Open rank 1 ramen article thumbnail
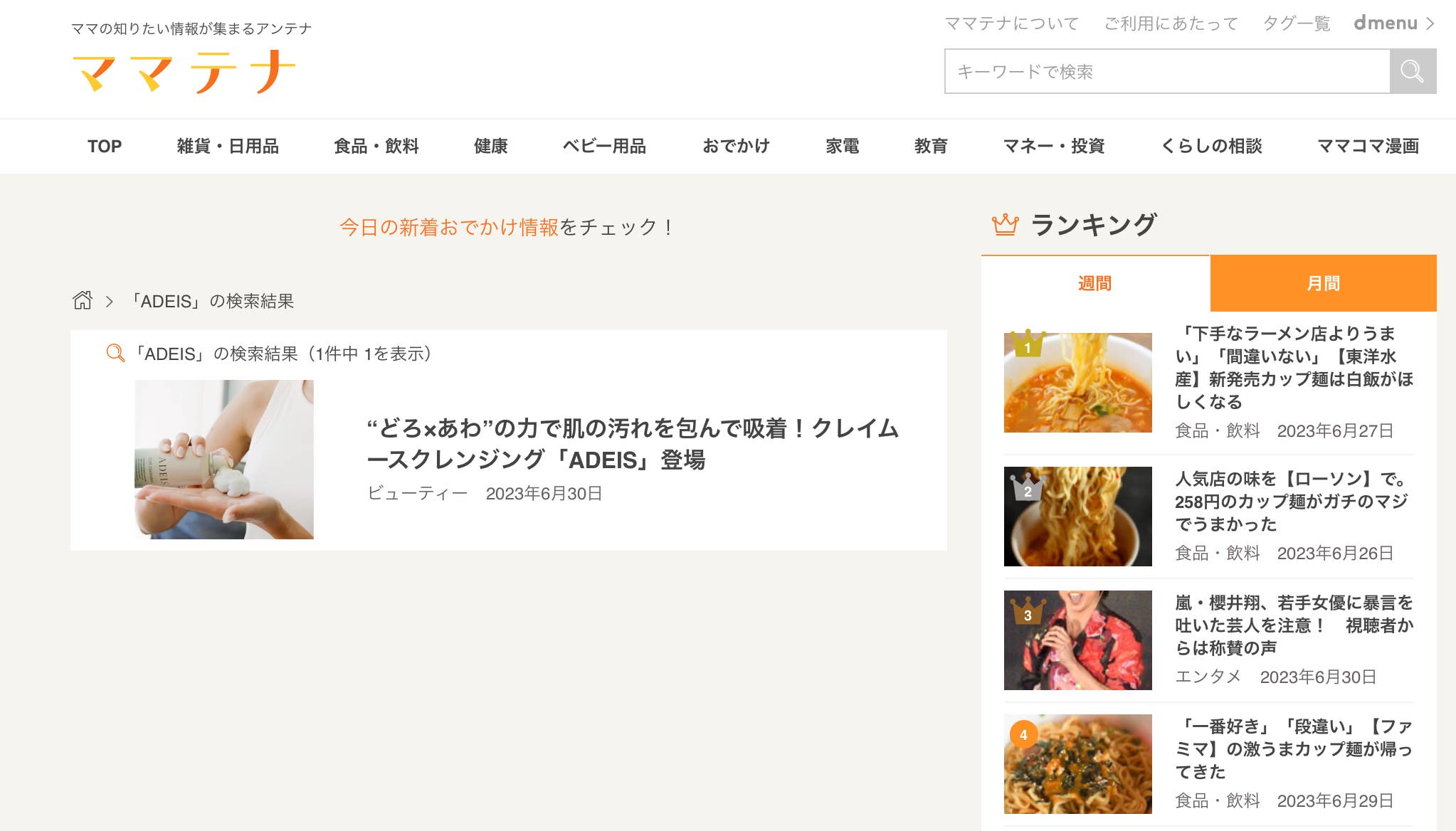The image size is (1456, 831). [x=1077, y=383]
